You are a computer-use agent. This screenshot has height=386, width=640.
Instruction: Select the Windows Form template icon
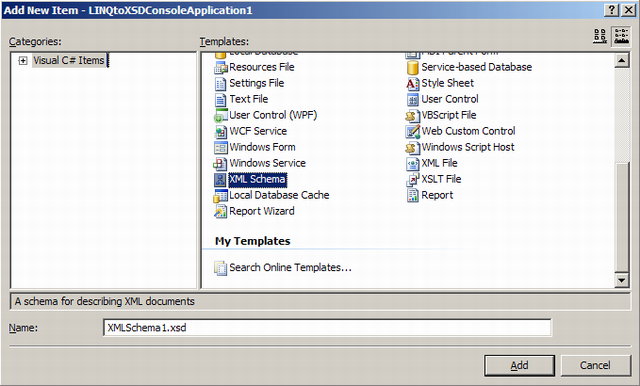(220, 147)
